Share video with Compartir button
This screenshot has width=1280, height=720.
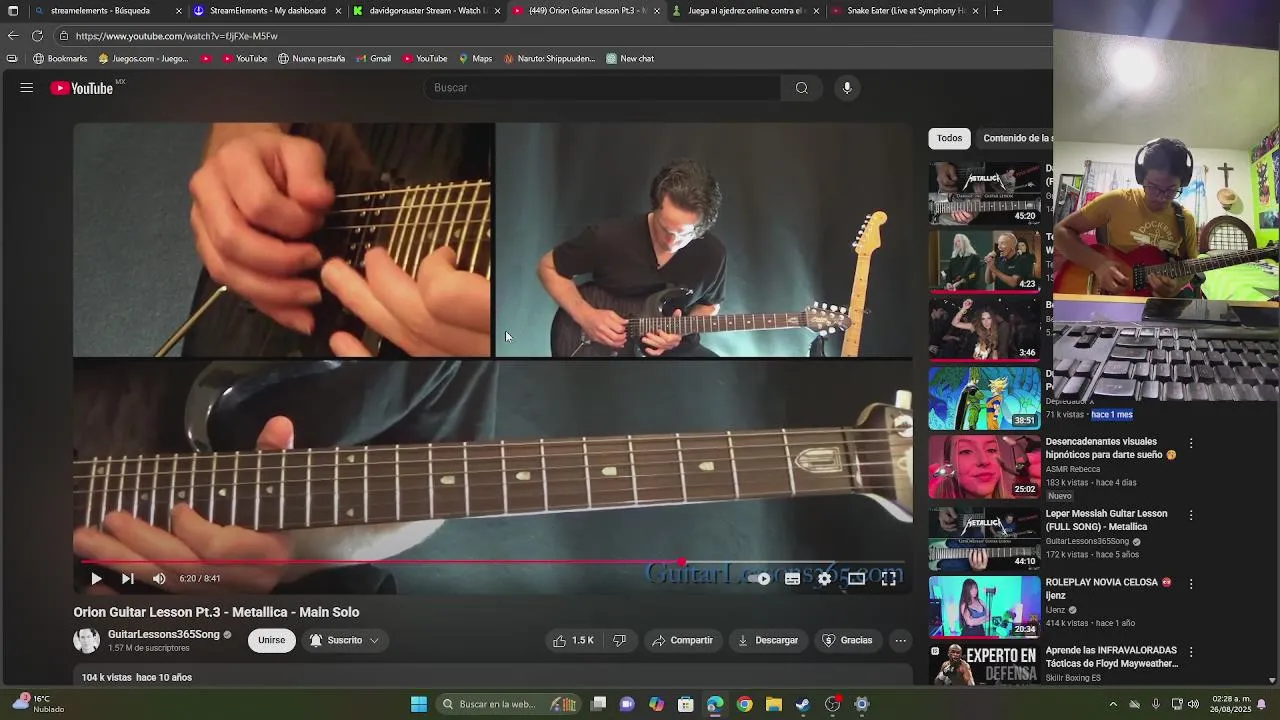pyautogui.click(x=683, y=640)
